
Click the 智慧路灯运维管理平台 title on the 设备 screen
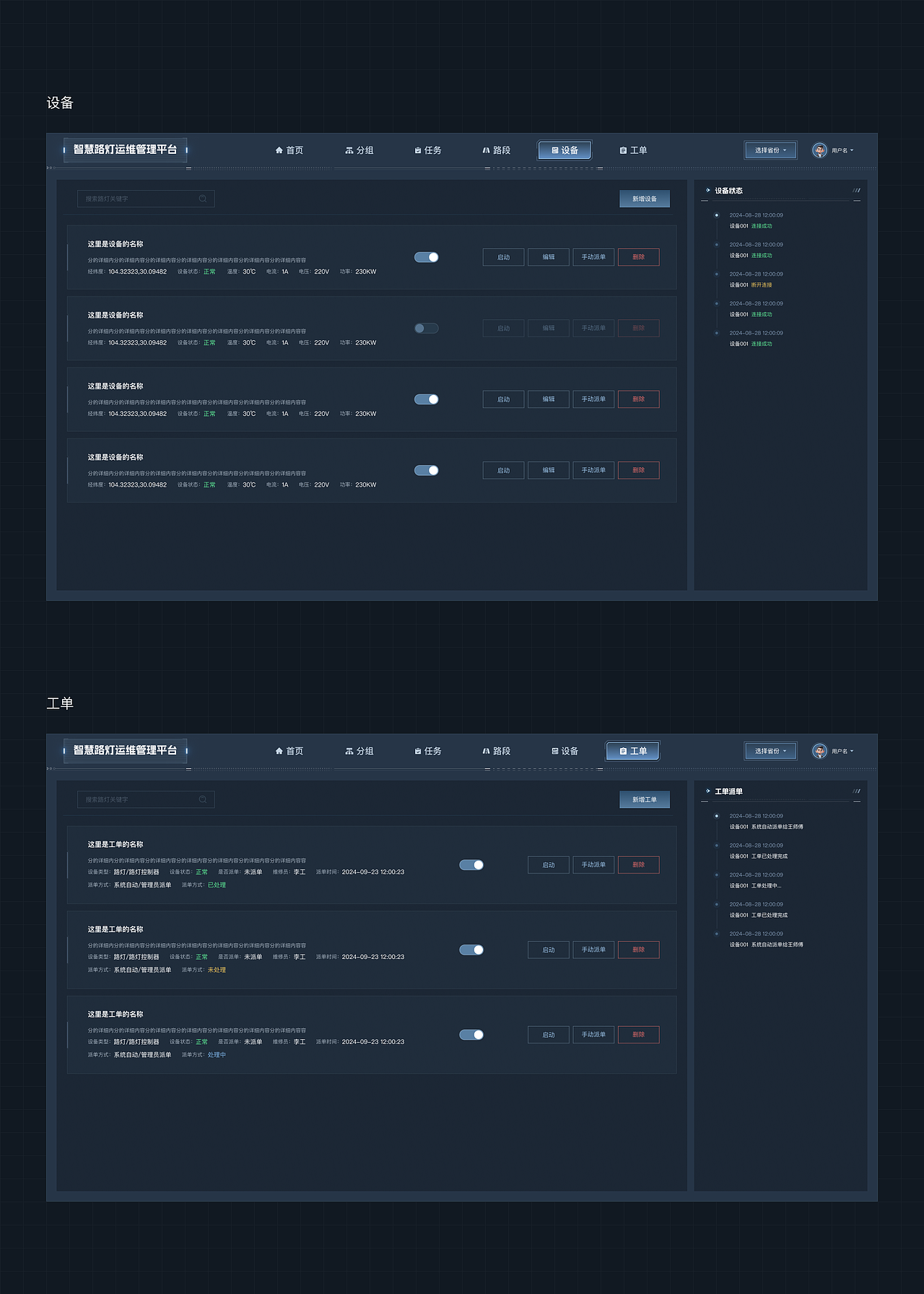coord(125,149)
